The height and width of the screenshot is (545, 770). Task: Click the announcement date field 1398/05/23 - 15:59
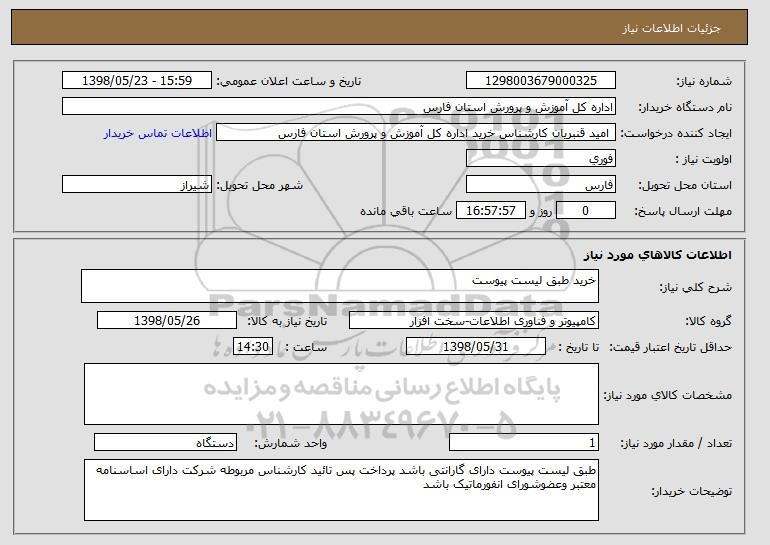point(137,81)
